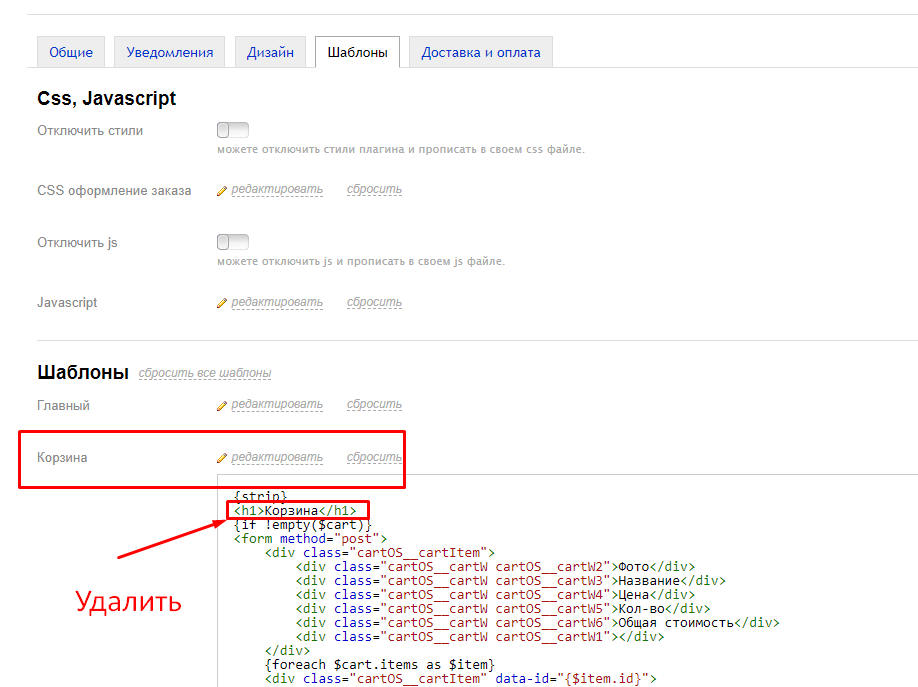Viewport: 918px width, 687px height.
Task: Click сбросить for CSS оформление заказа
Action: coord(374,189)
